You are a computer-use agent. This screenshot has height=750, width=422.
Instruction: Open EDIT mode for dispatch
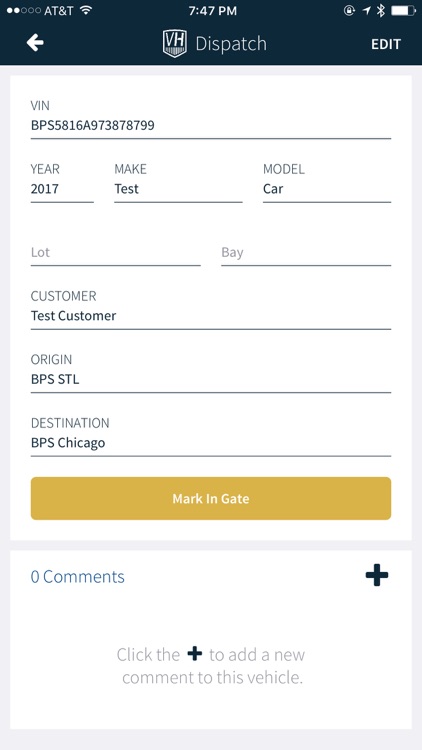pyautogui.click(x=386, y=44)
